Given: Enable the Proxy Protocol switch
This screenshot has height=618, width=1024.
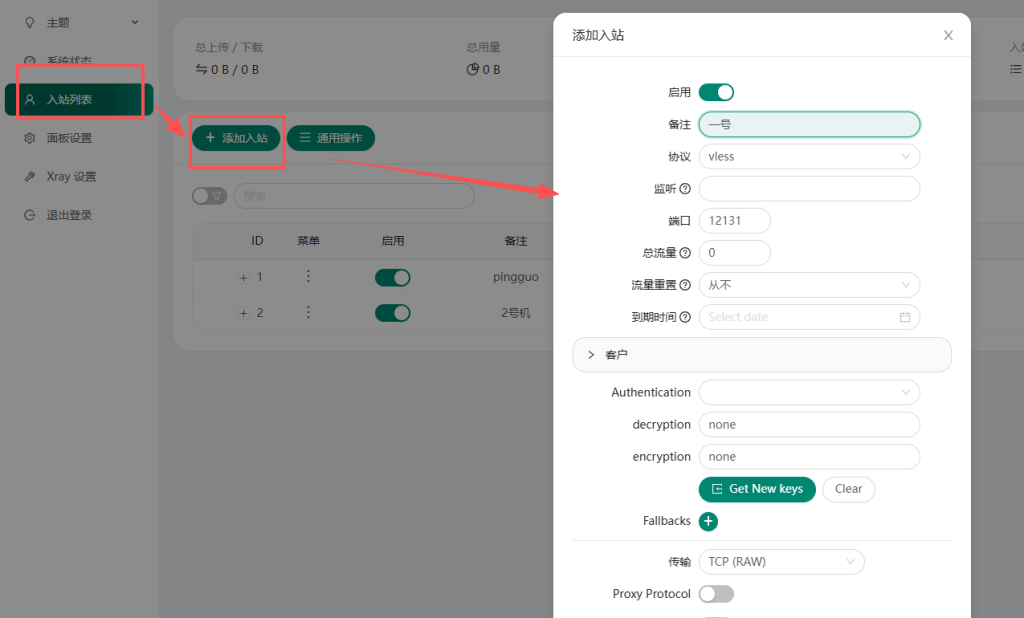Looking at the screenshot, I should pyautogui.click(x=716, y=594).
